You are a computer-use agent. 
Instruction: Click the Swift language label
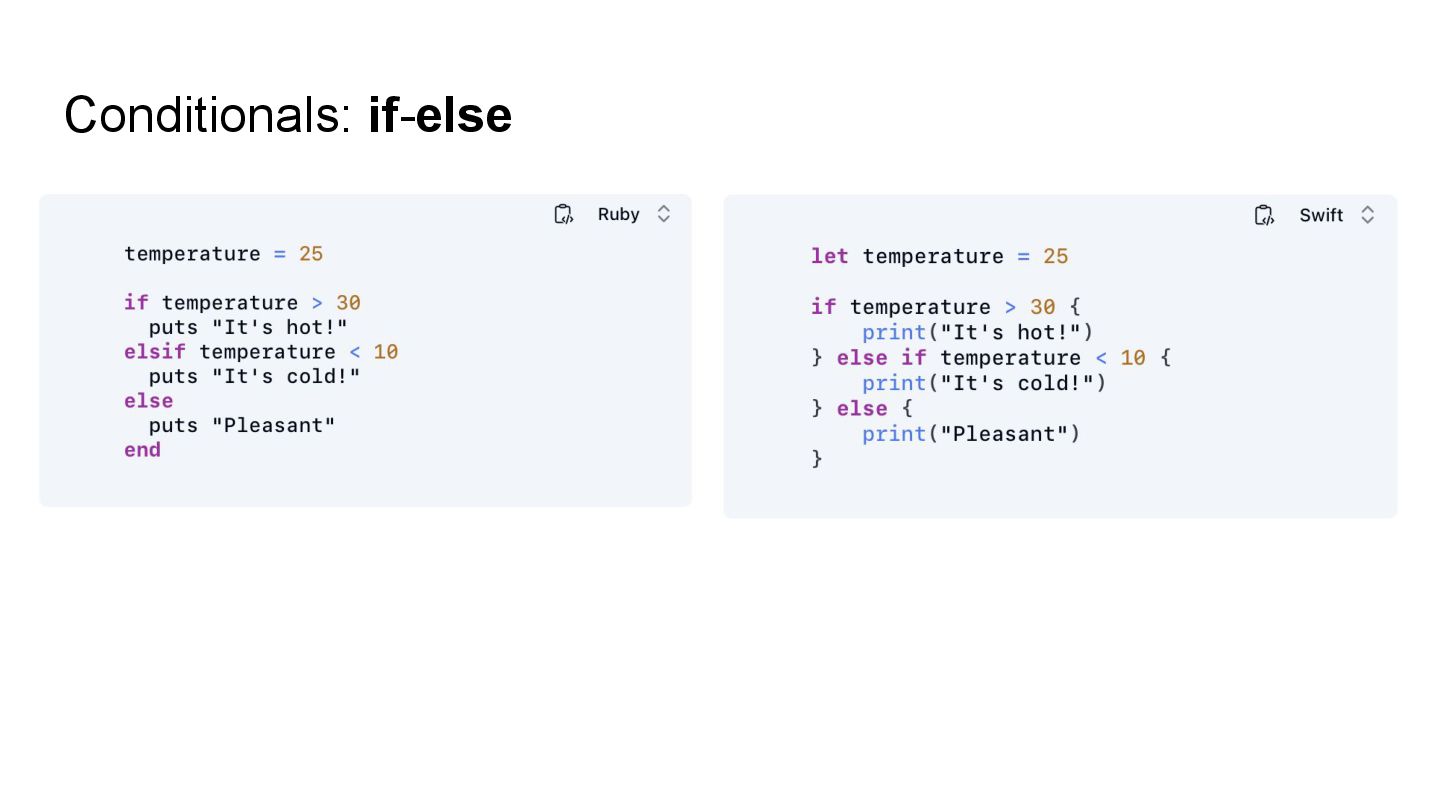(x=1321, y=215)
